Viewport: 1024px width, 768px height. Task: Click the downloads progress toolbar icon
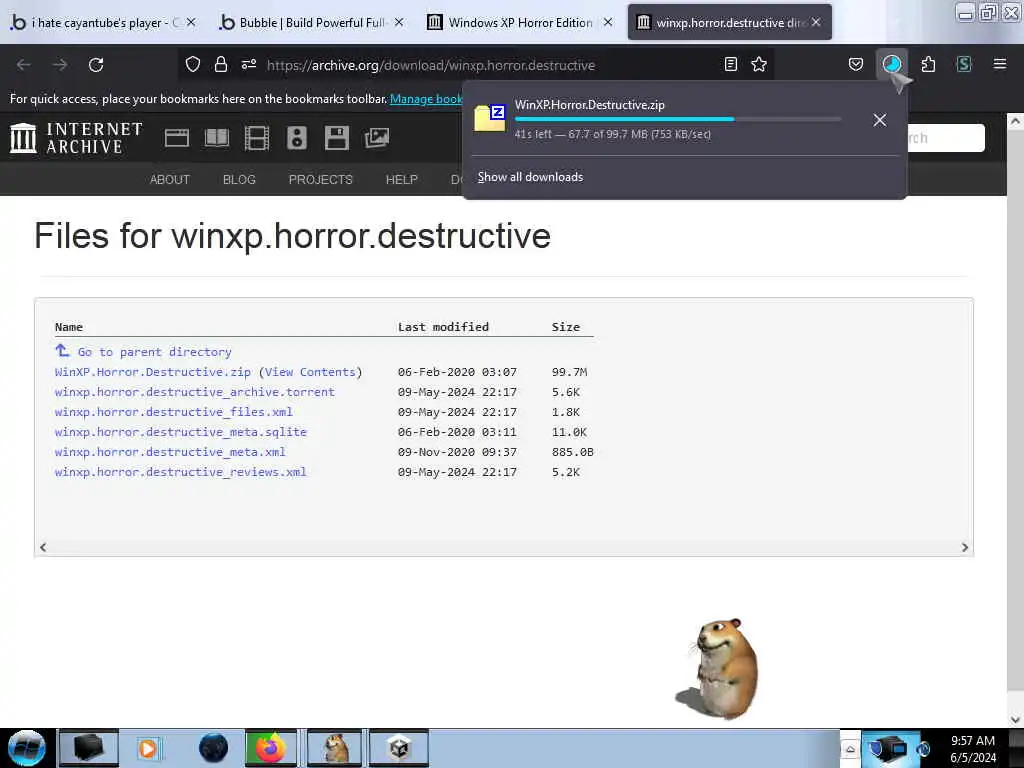[891, 64]
